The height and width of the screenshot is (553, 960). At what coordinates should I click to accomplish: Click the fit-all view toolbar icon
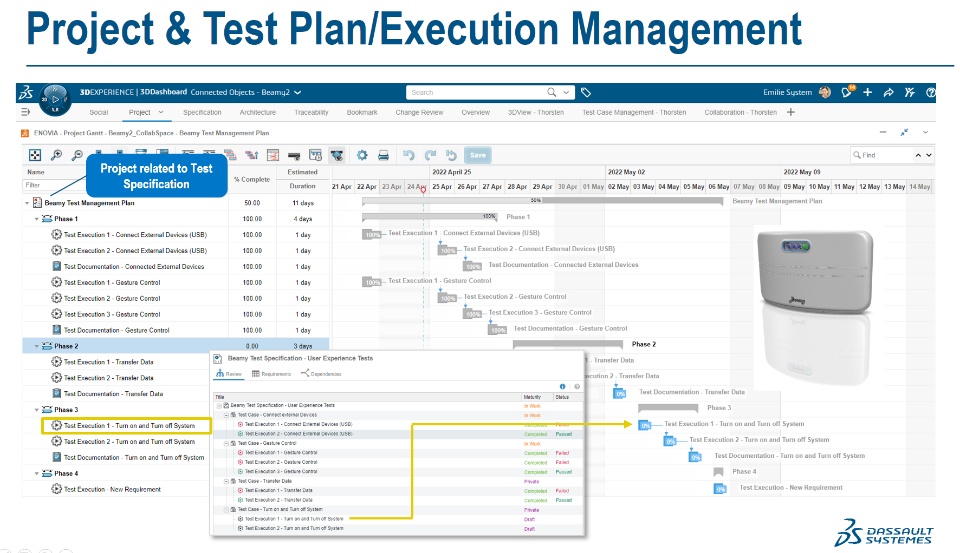click(35, 155)
